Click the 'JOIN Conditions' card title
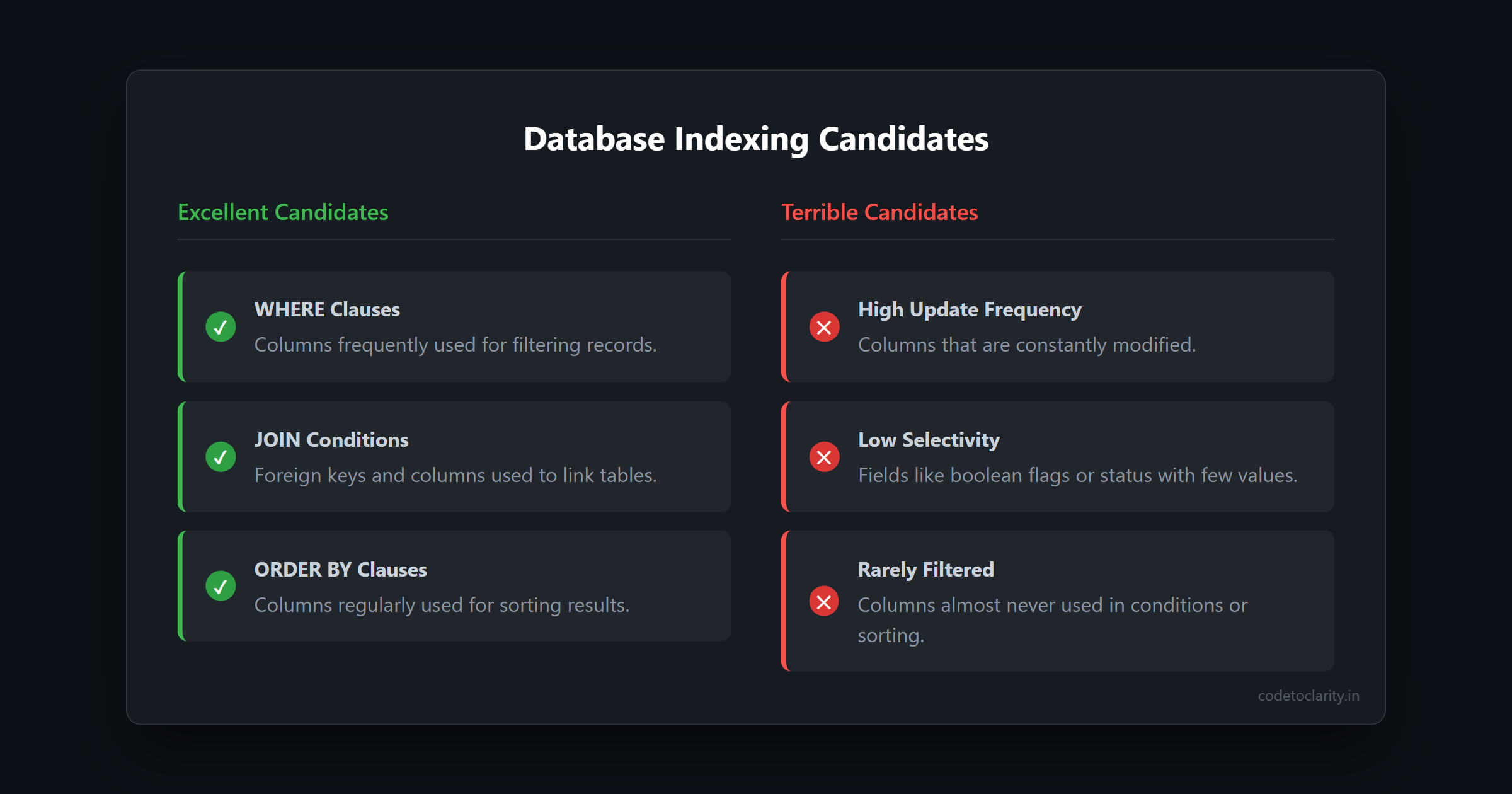 coord(331,440)
